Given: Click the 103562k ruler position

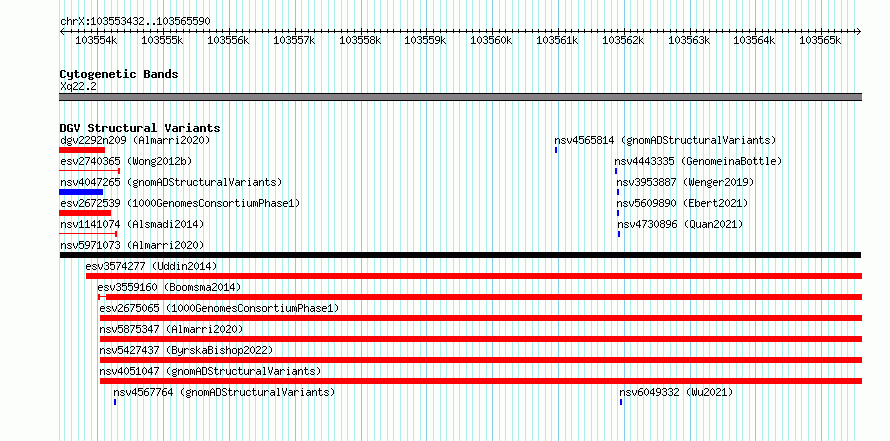Looking at the screenshot, I should 623,40.
